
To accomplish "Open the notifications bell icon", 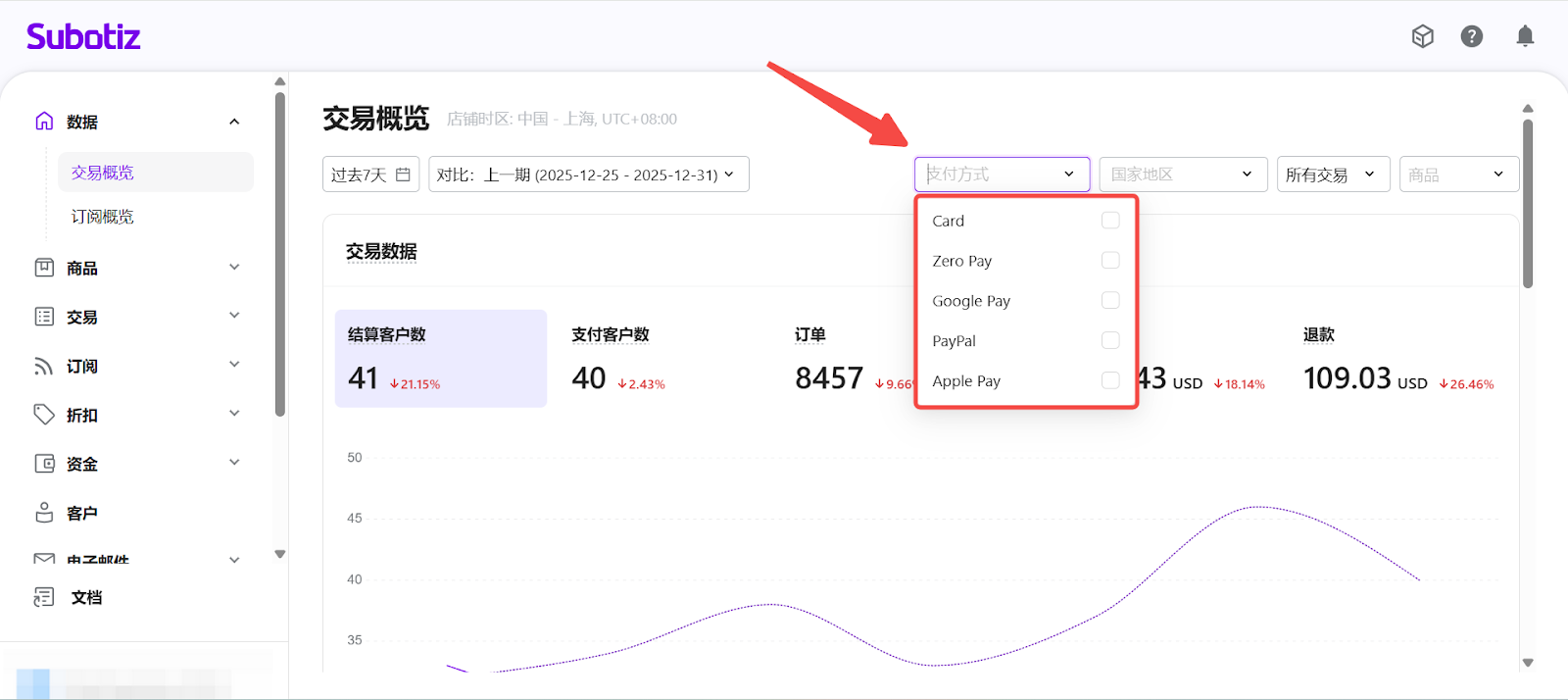I will click(x=1525, y=36).
